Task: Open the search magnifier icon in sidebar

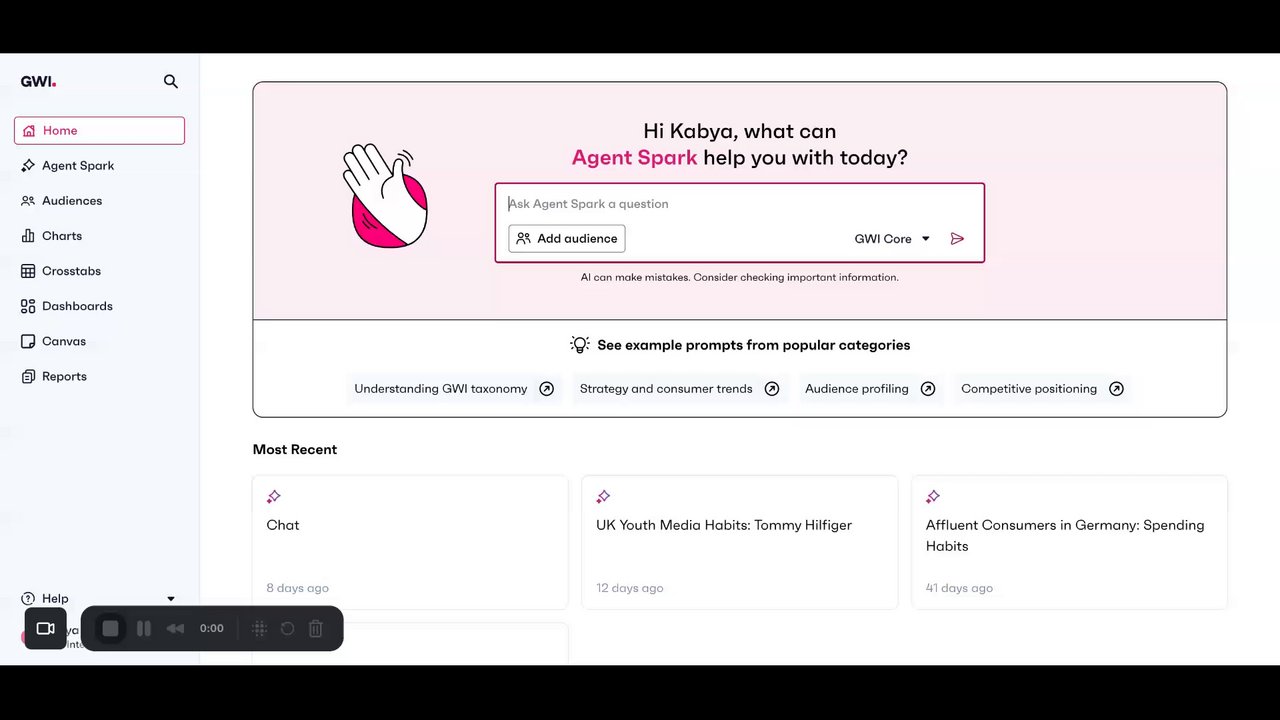Action: click(x=171, y=82)
